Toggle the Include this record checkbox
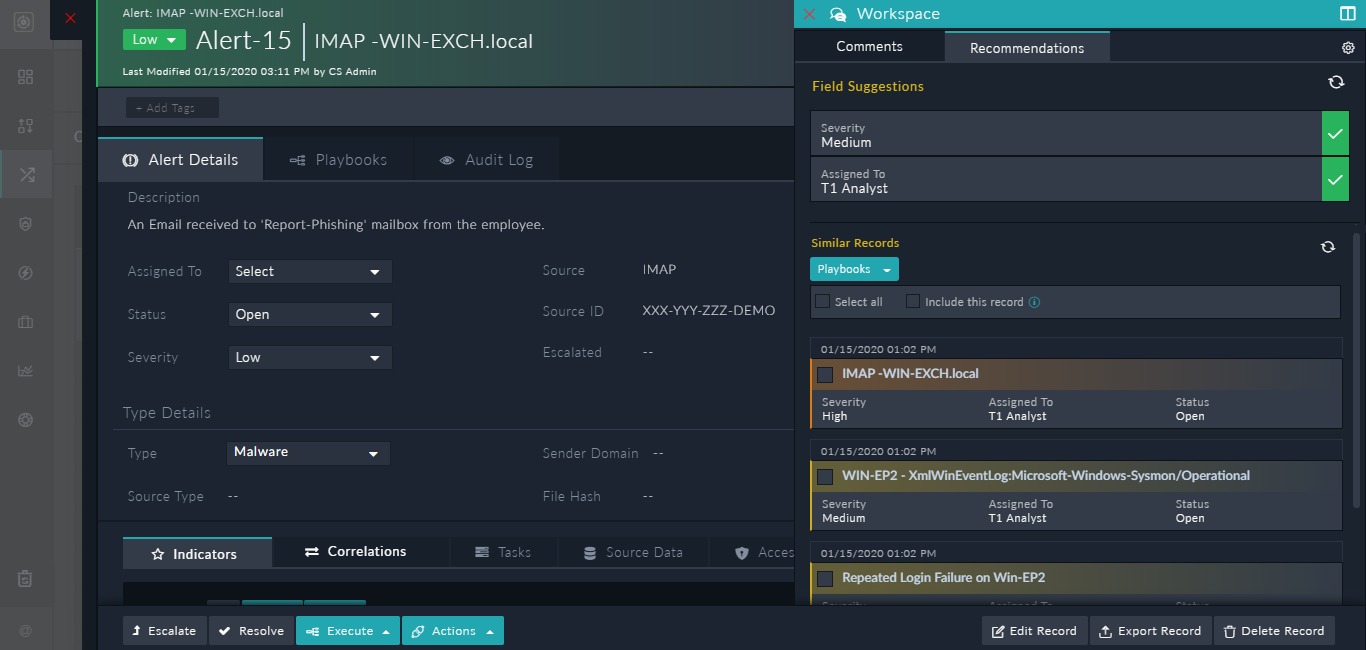The width and height of the screenshot is (1366, 650). [x=913, y=301]
